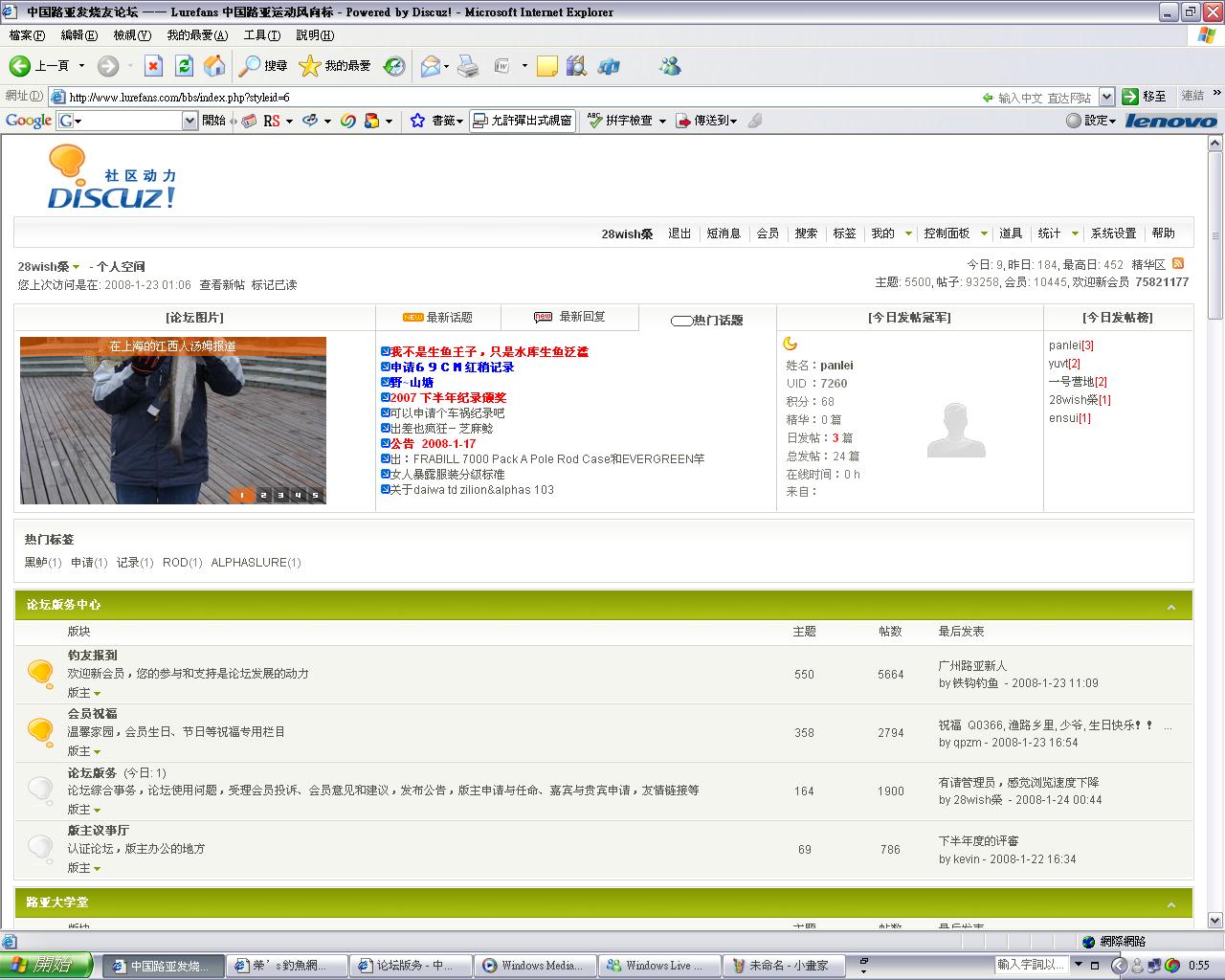The height and width of the screenshot is (980, 1225).
Task: Open the browsing History icon
Action: (x=394, y=66)
